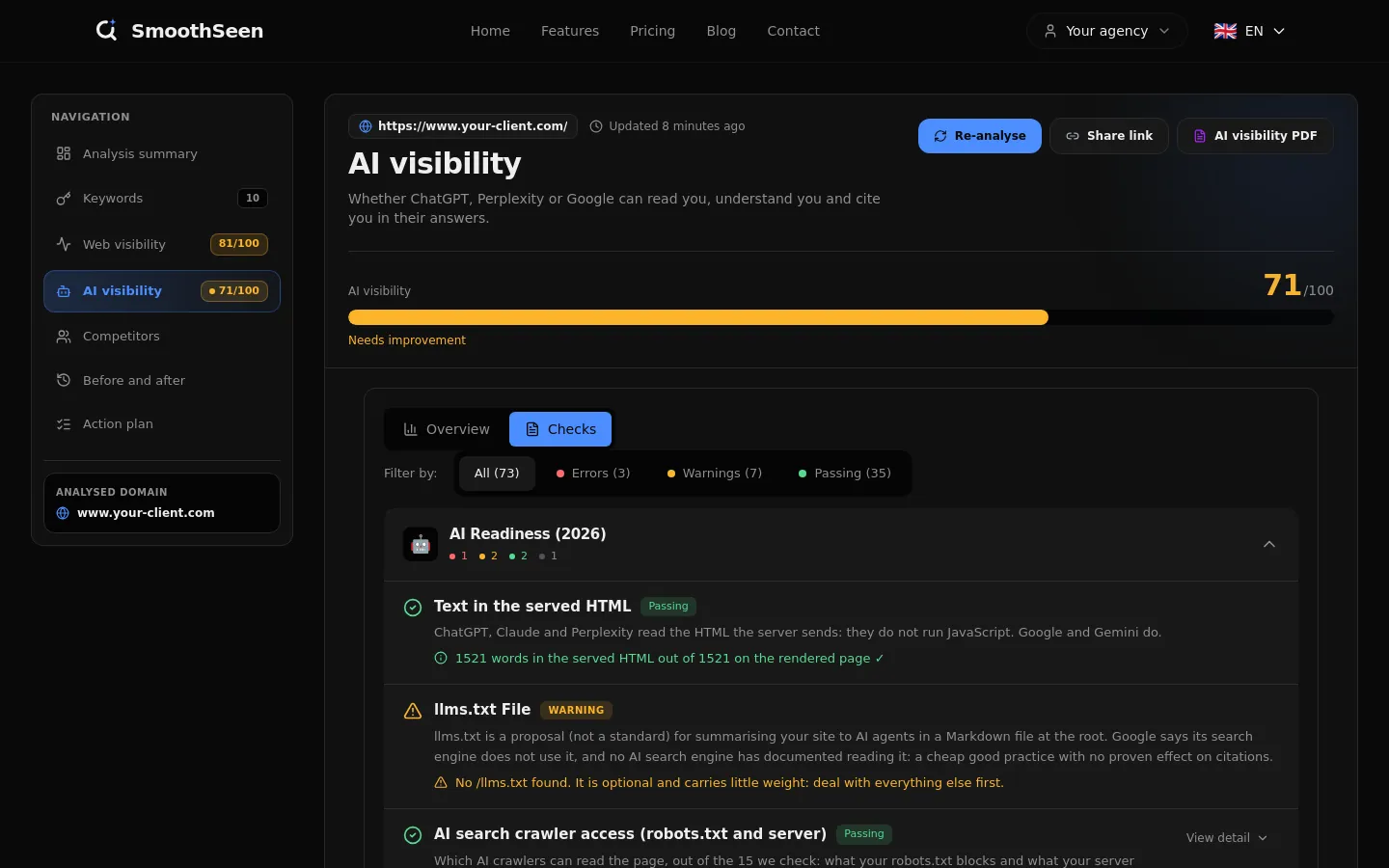Click the small warning icon before No /llms.txt found
The image size is (1389, 868).
(441, 783)
